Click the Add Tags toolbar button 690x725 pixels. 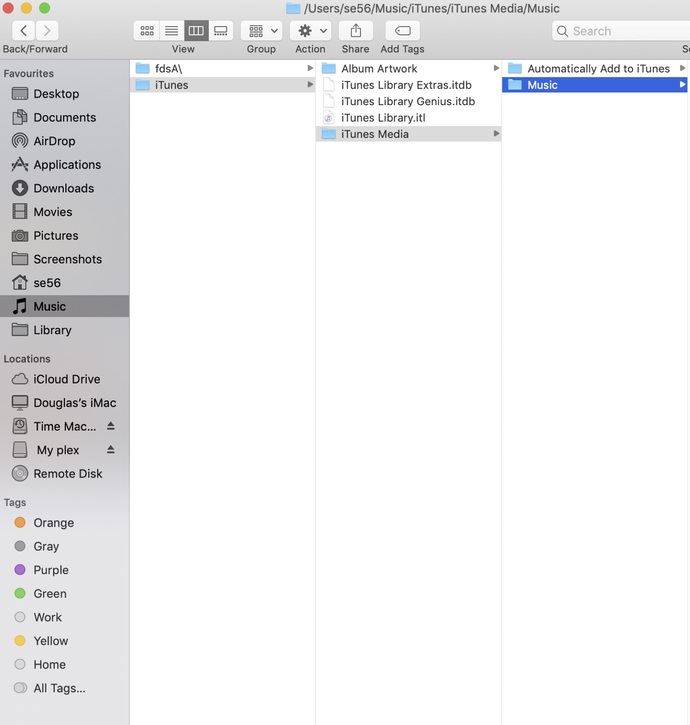[x=402, y=31]
